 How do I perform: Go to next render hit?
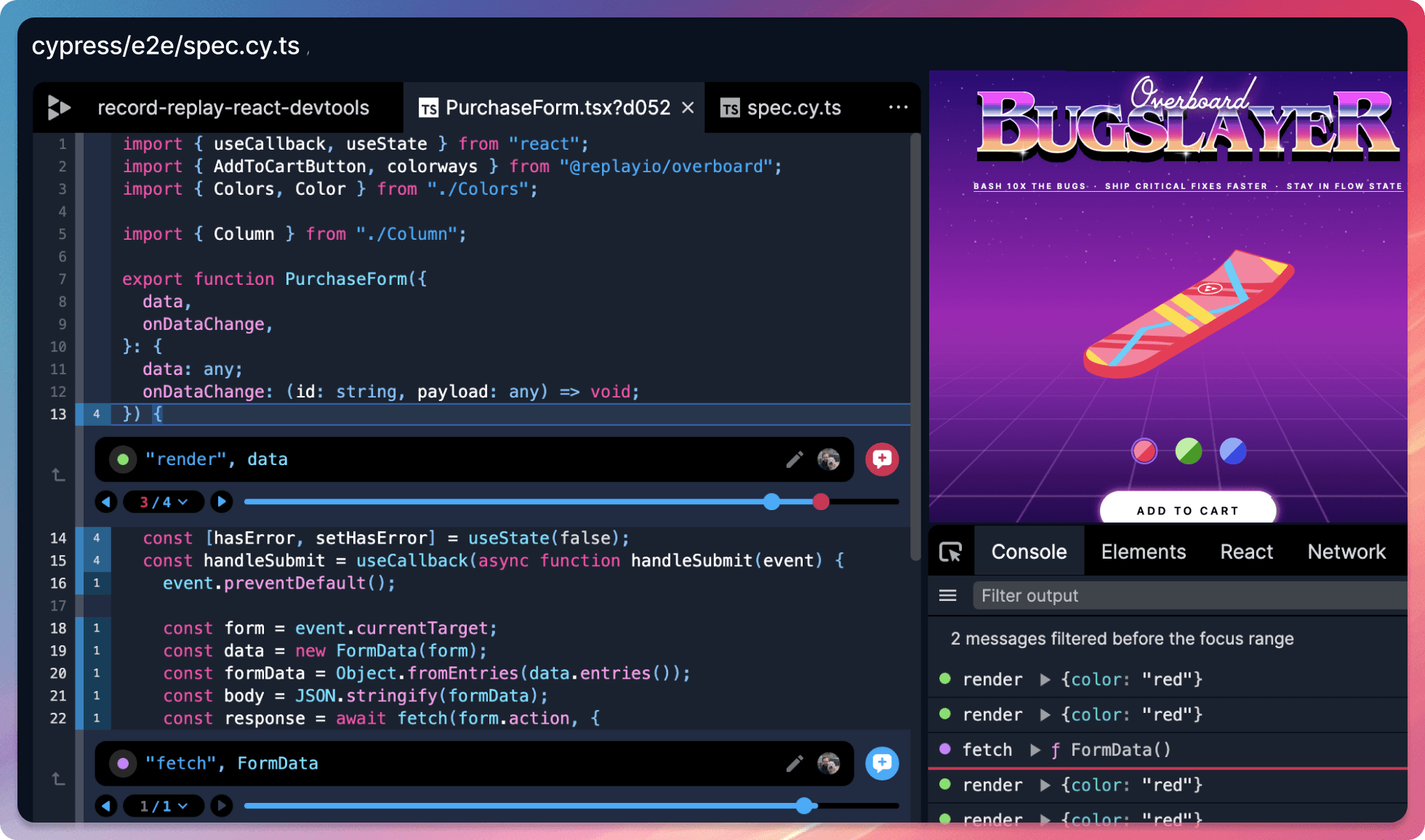(x=222, y=501)
